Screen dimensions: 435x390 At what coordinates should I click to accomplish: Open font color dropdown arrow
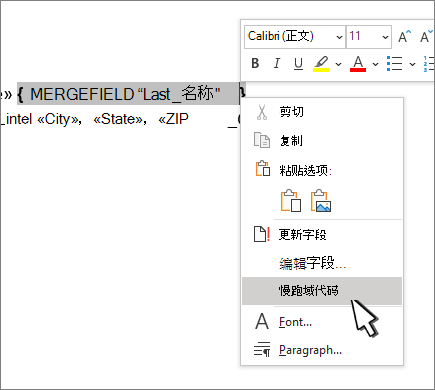pyautogui.click(x=375, y=64)
